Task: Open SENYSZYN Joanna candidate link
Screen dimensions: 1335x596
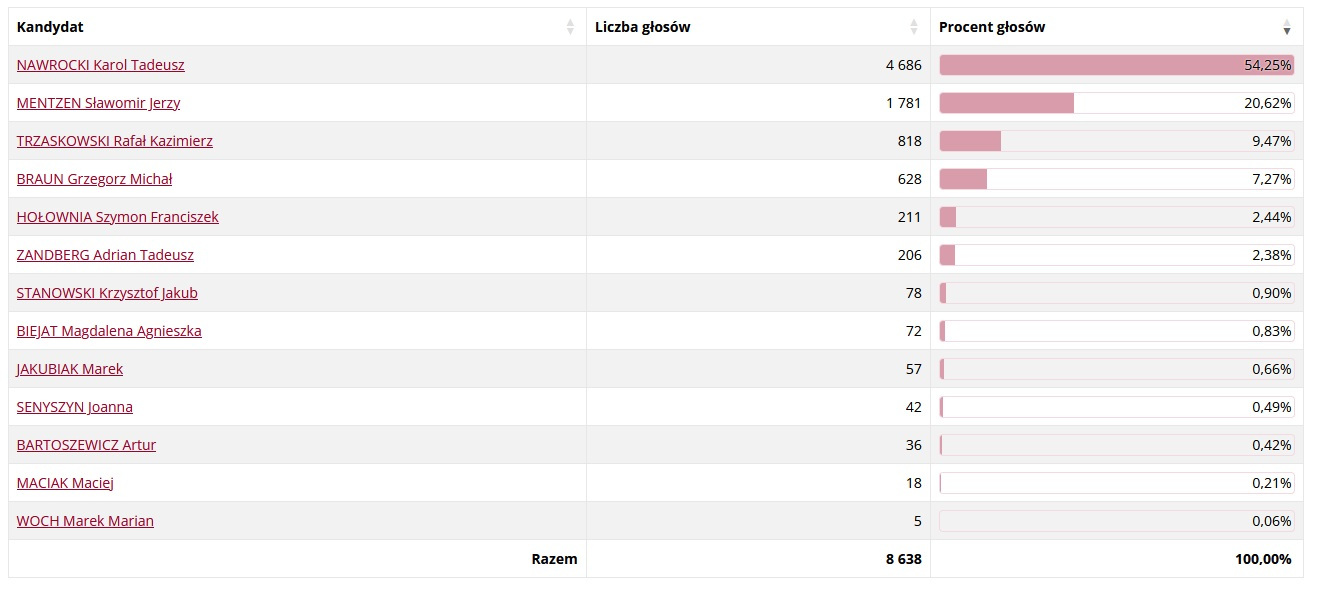Action: (x=75, y=407)
